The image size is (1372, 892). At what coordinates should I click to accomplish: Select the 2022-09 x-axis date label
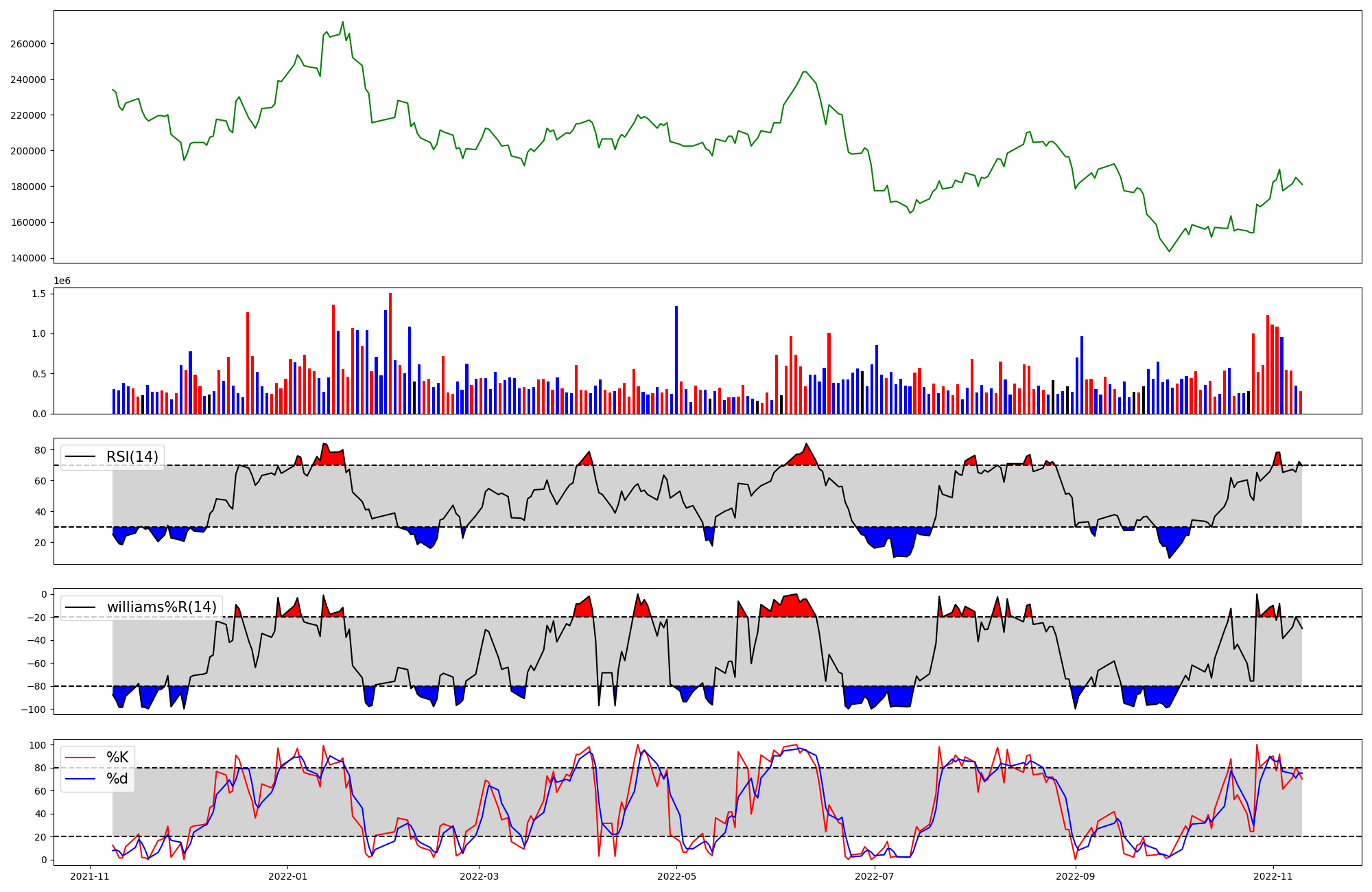coord(1076,876)
